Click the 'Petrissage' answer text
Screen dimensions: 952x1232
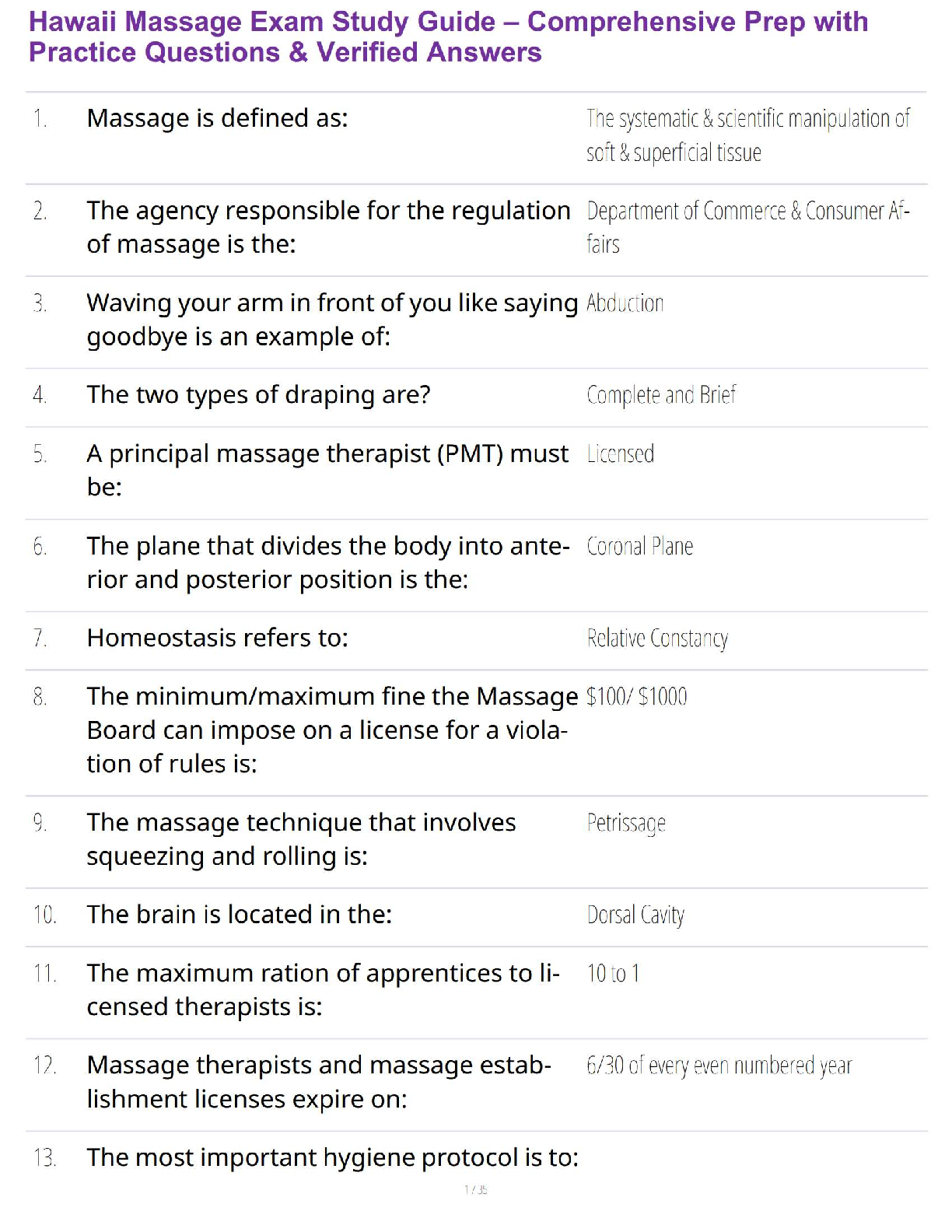pyautogui.click(x=626, y=823)
